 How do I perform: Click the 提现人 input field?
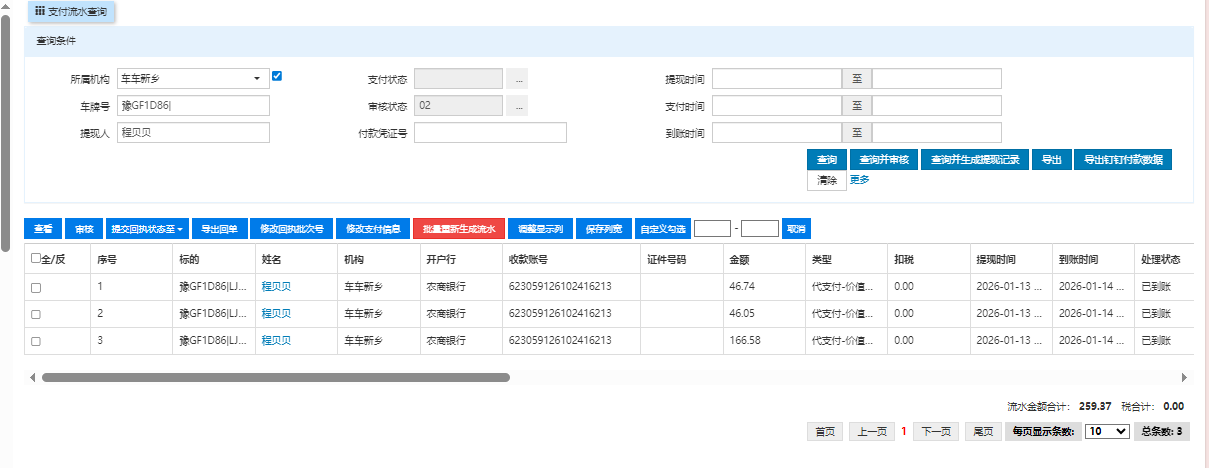coord(193,133)
